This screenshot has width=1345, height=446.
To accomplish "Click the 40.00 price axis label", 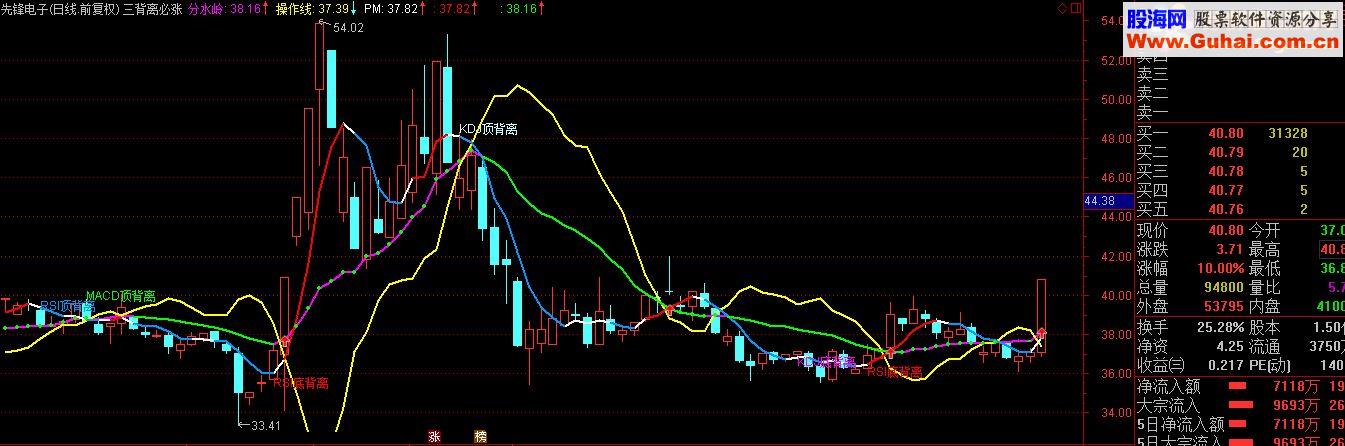I will pyautogui.click(x=1117, y=295).
